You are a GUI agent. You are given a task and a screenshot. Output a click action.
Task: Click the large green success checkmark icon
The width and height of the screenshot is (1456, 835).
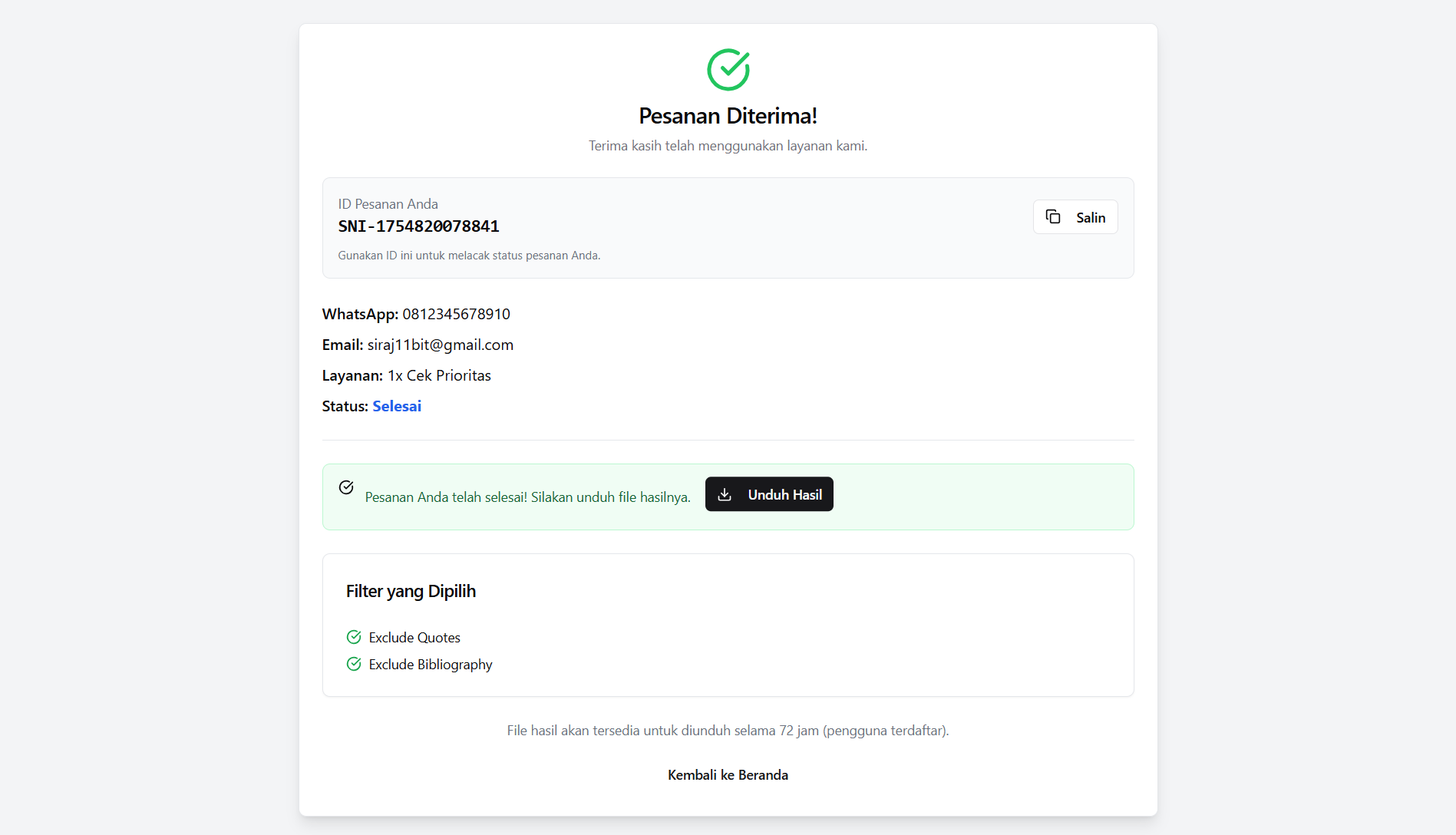pos(728,70)
